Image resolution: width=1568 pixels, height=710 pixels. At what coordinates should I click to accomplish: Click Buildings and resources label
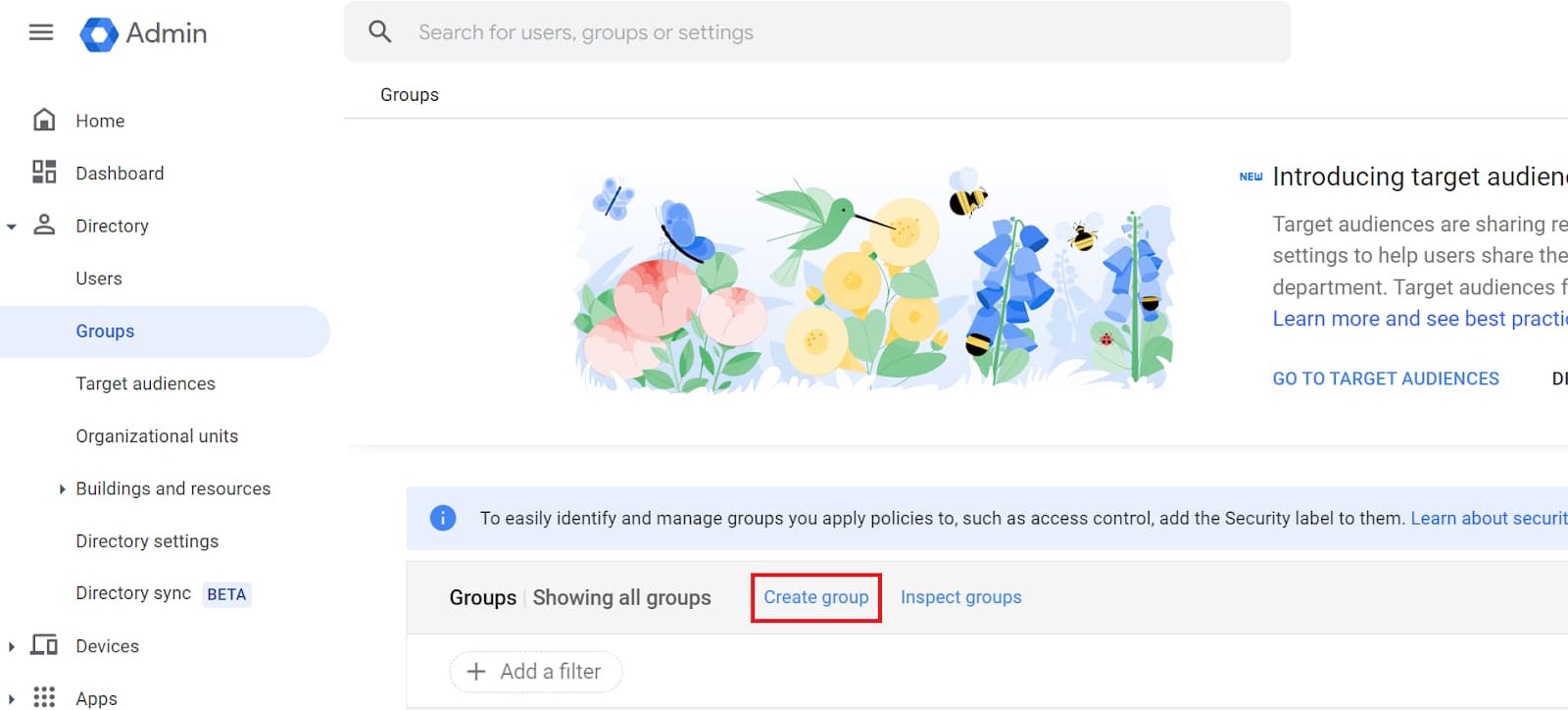[x=173, y=488]
